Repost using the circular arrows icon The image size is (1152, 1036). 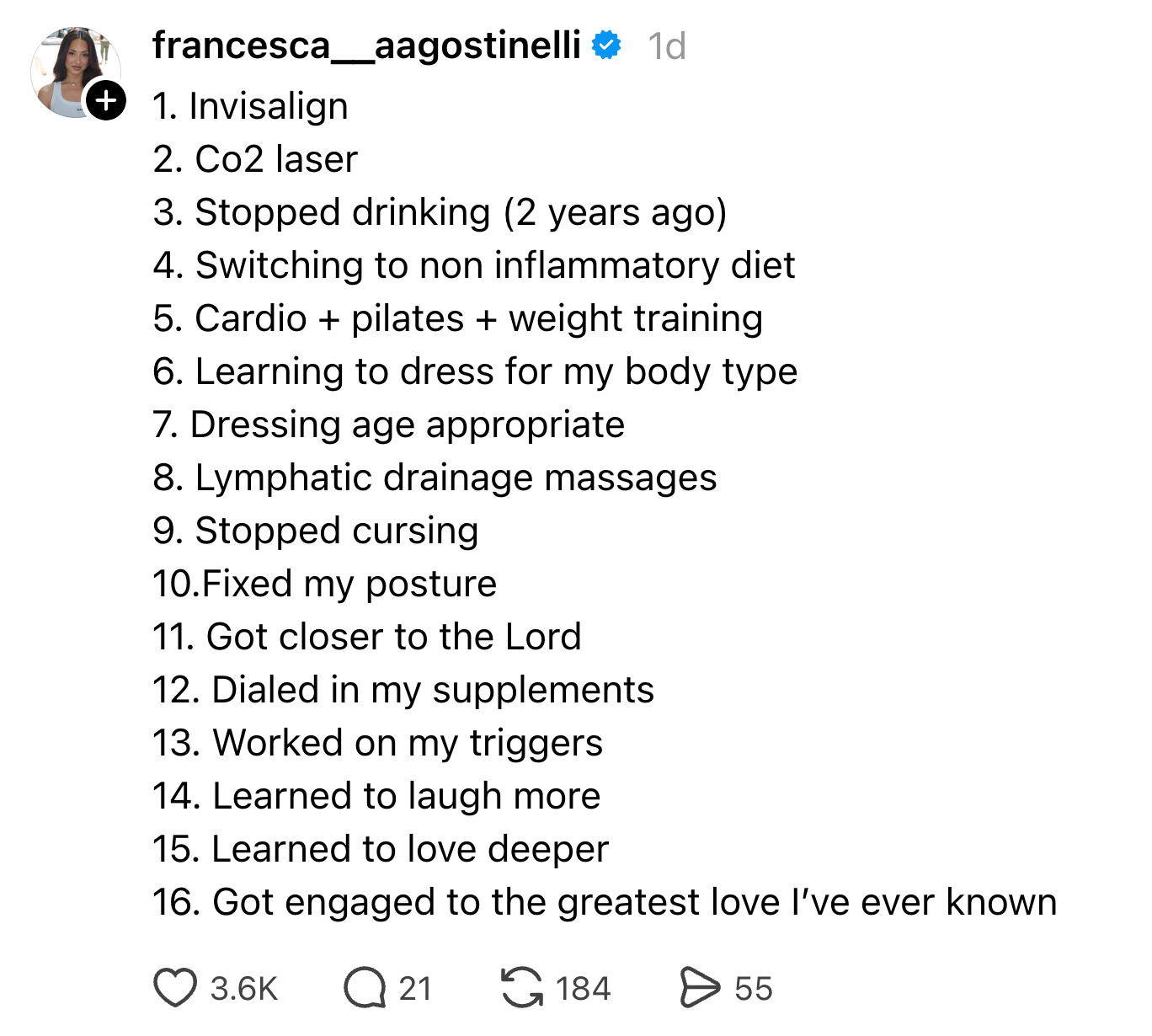click(x=522, y=988)
